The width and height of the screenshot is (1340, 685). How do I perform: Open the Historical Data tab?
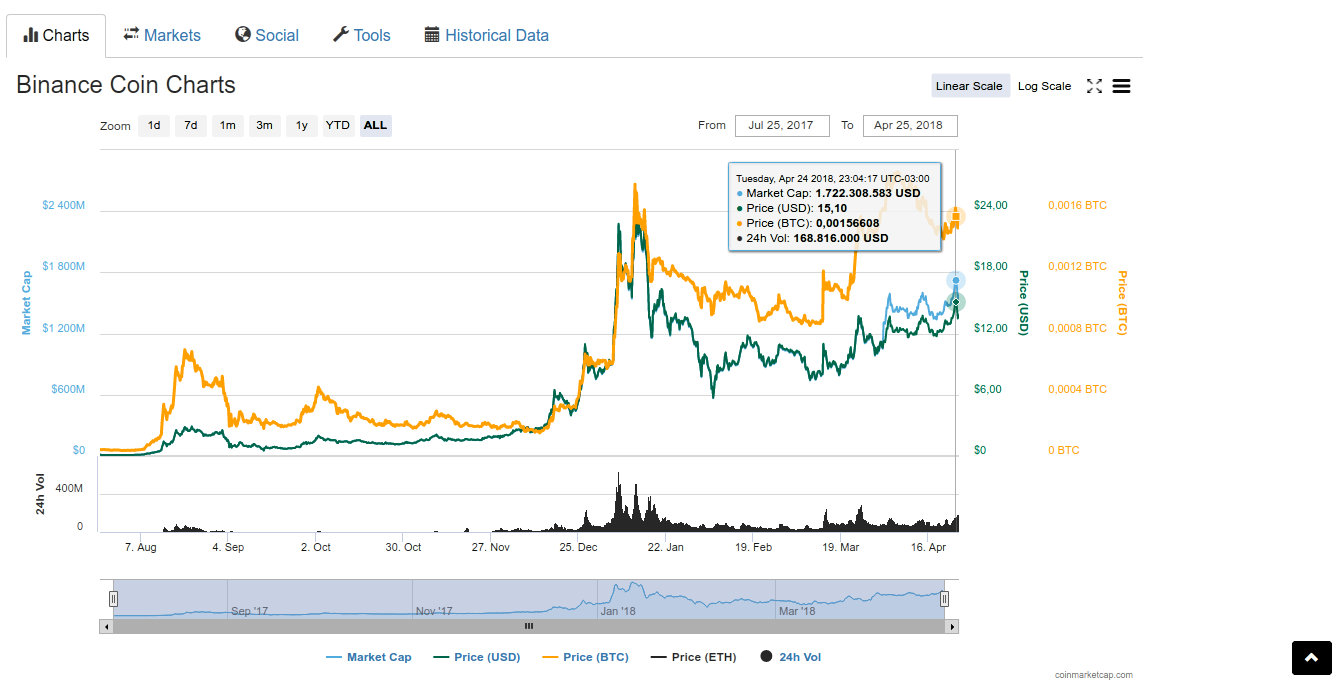(x=487, y=35)
